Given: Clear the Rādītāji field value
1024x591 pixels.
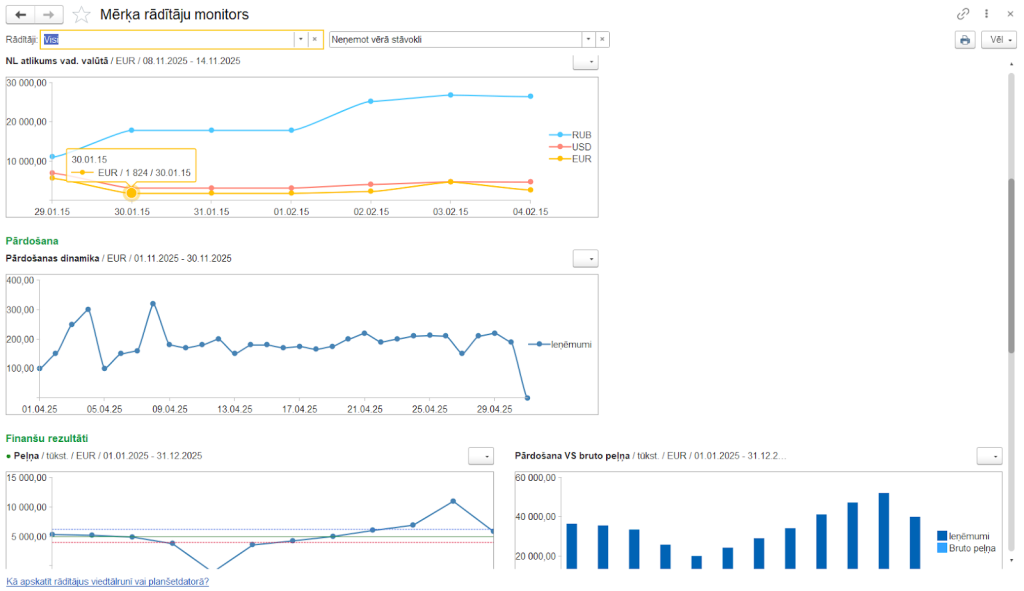Looking at the screenshot, I should click(x=315, y=40).
